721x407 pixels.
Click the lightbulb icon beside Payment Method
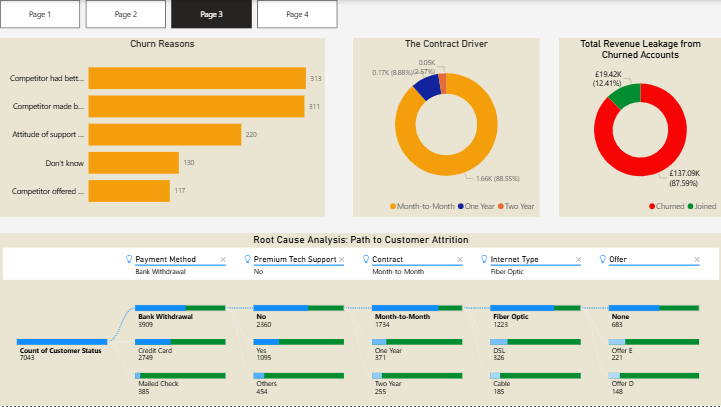point(129,259)
